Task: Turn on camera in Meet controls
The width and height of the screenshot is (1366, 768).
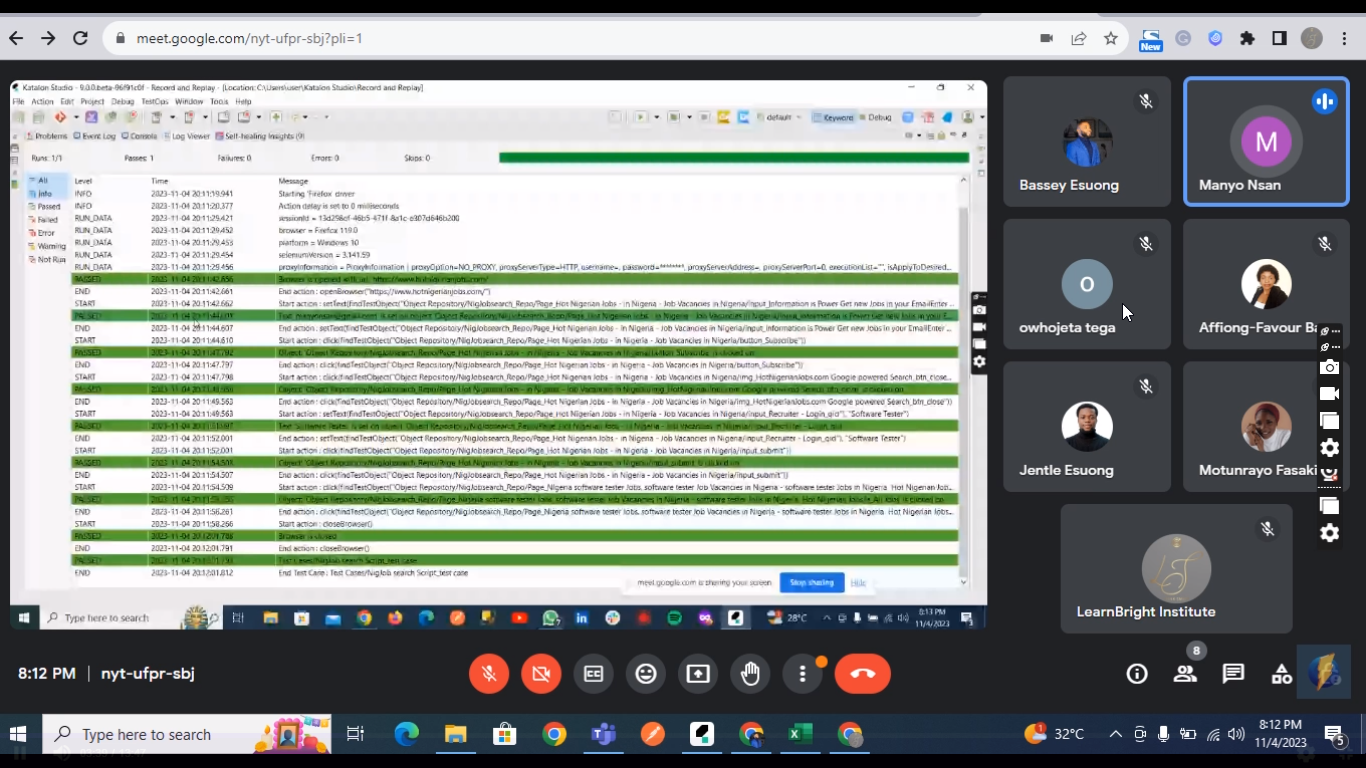Action: [x=541, y=674]
